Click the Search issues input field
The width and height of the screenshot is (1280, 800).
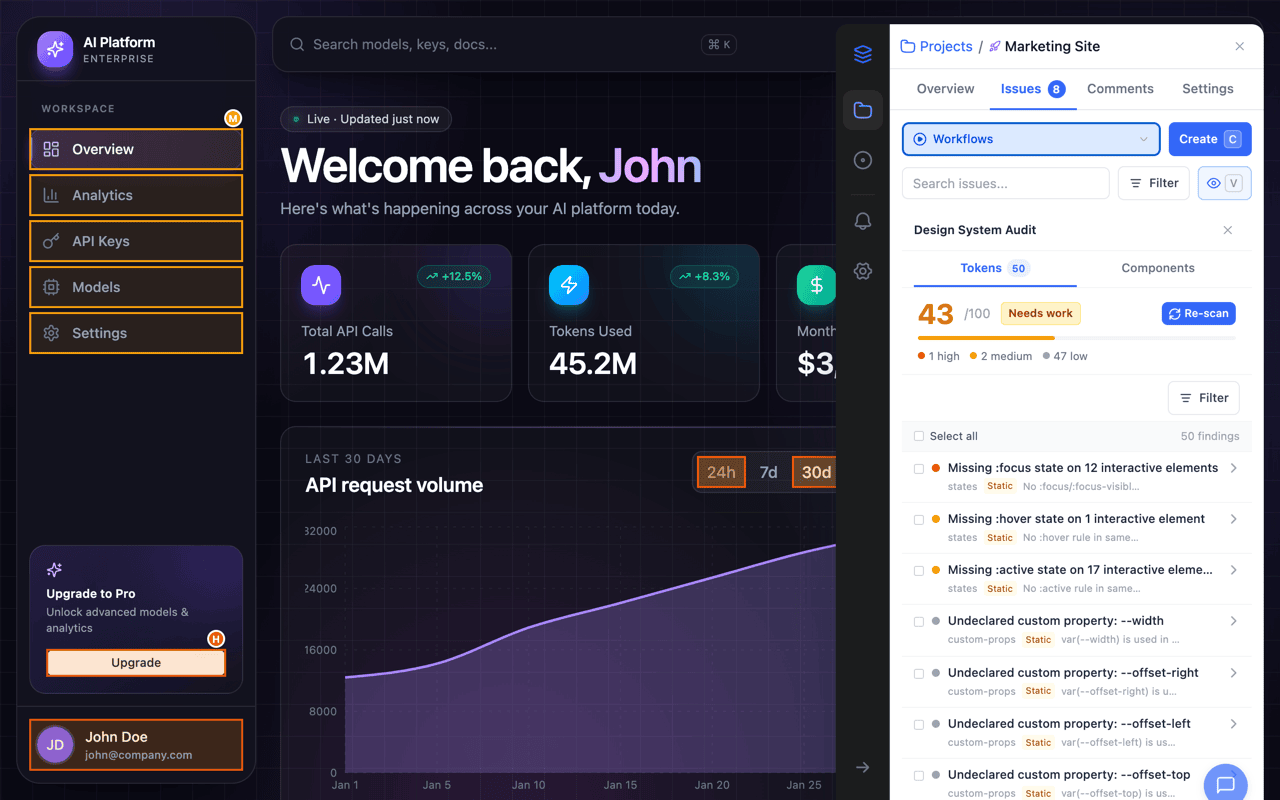pos(1006,183)
